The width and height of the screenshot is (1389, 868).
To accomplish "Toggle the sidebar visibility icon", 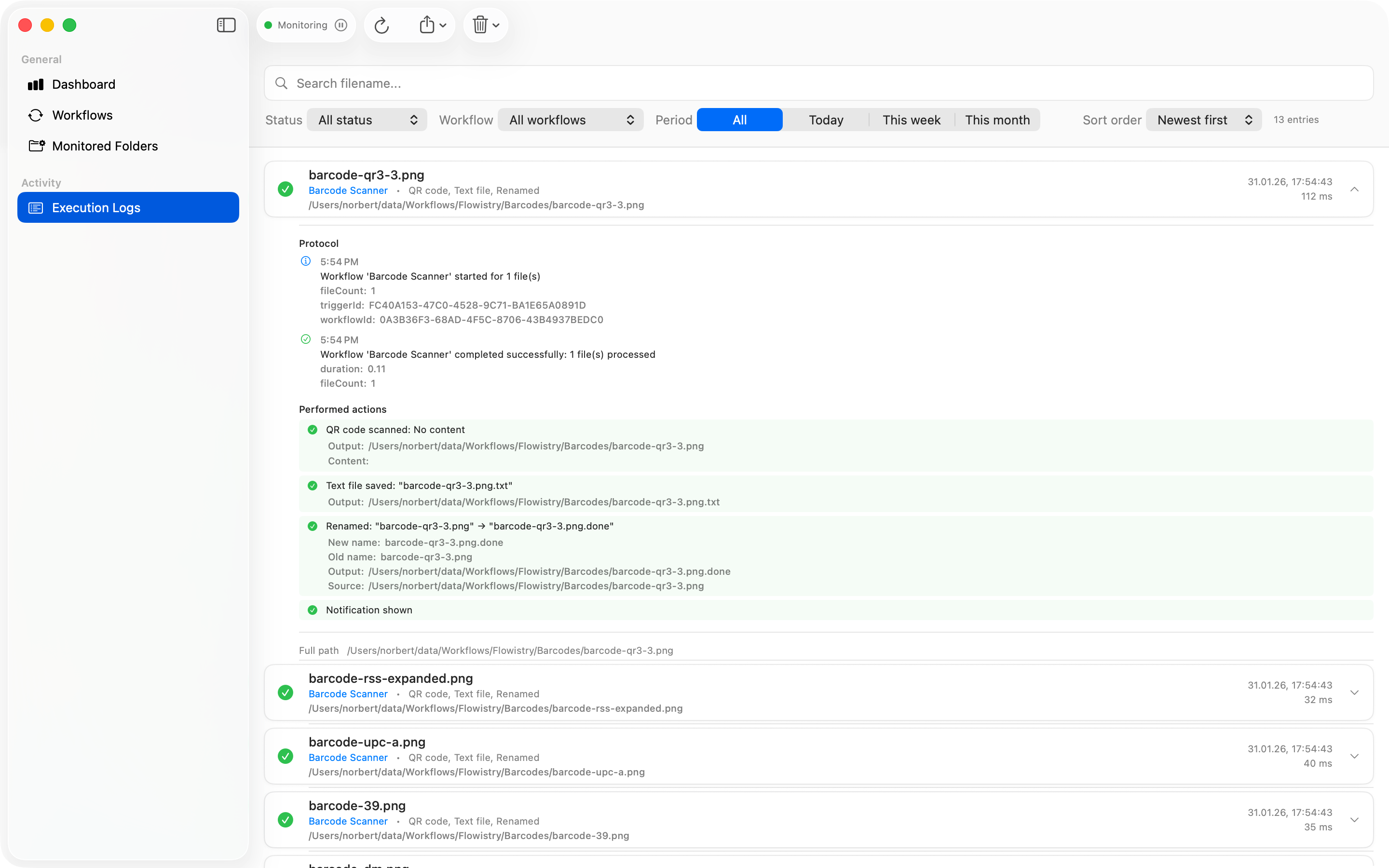I will 226,25.
